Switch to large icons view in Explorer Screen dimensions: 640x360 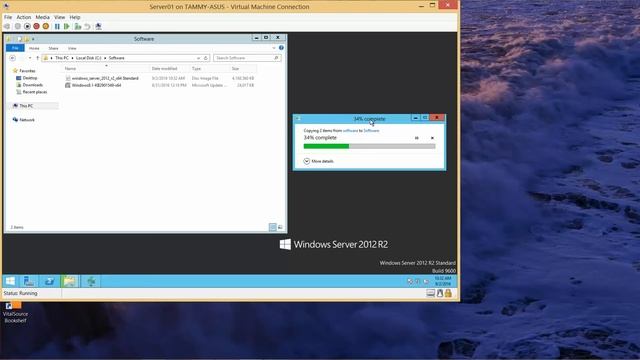[x=280, y=227]
